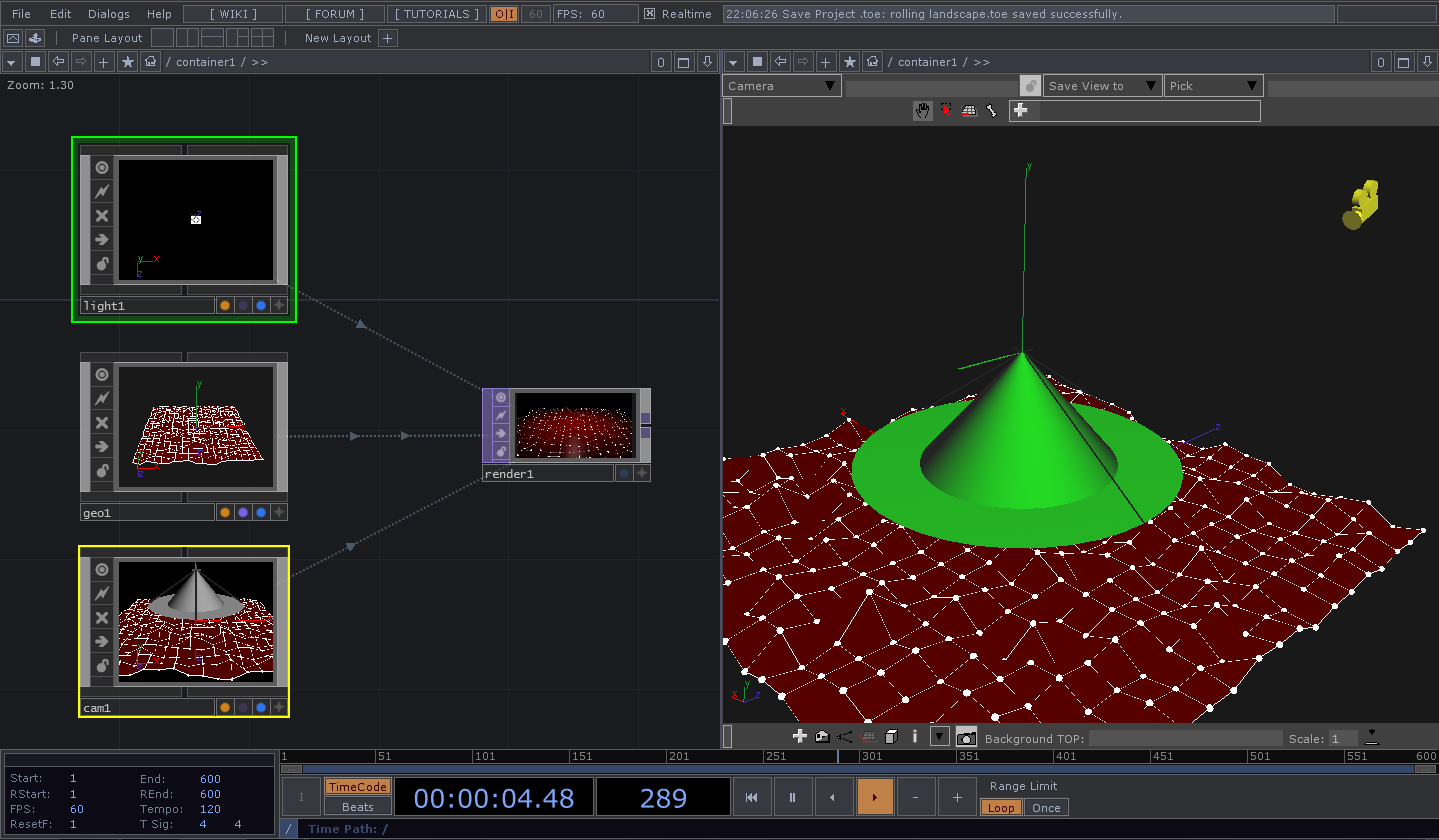1439x840 pixels.
Task: Open the Pick dropdown menu
Action: coord(1213,86)
